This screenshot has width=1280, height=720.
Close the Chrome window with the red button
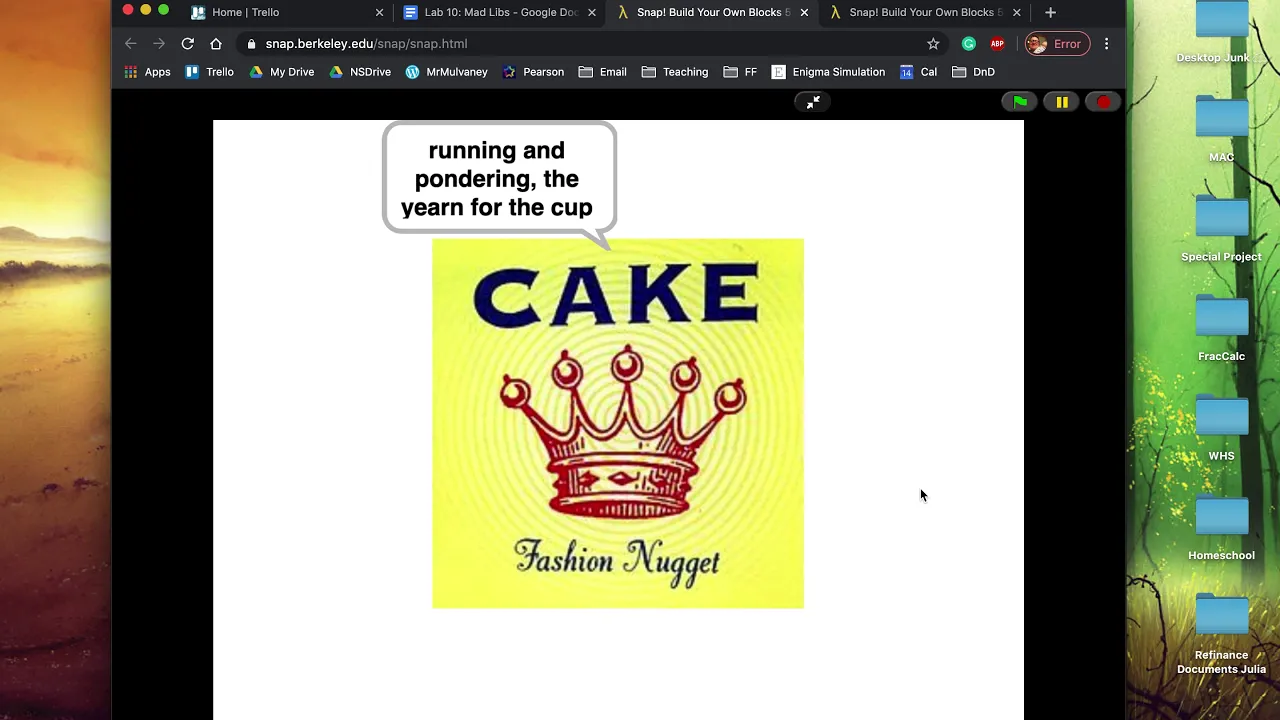[128, 10]
